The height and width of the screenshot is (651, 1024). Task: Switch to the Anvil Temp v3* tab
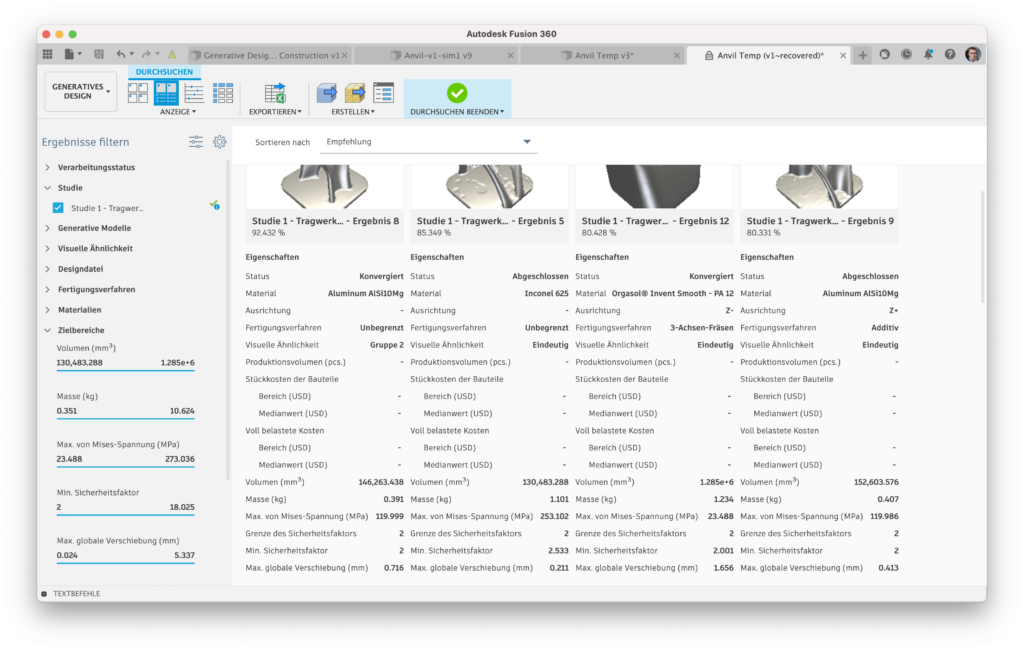(x=604, y=56)
